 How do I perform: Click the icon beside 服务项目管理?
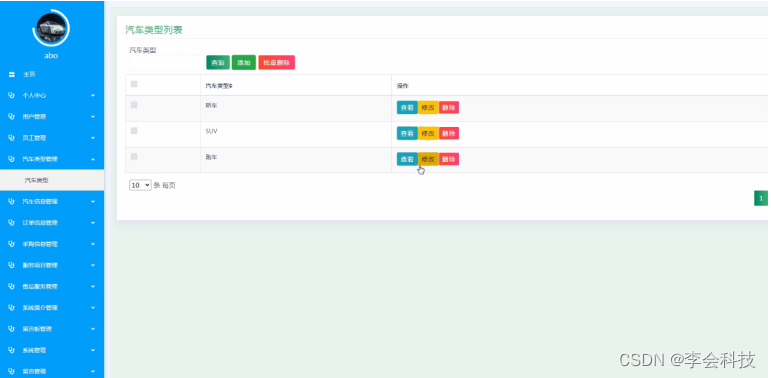[x=12, y=265]
